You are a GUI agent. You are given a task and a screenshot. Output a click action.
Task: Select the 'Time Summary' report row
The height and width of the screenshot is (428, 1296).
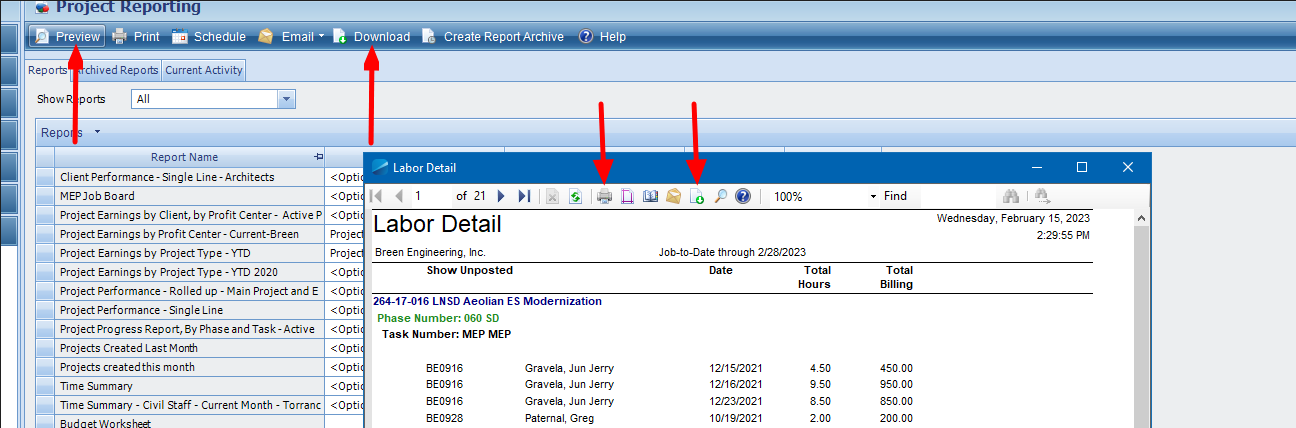pos(190,386)
